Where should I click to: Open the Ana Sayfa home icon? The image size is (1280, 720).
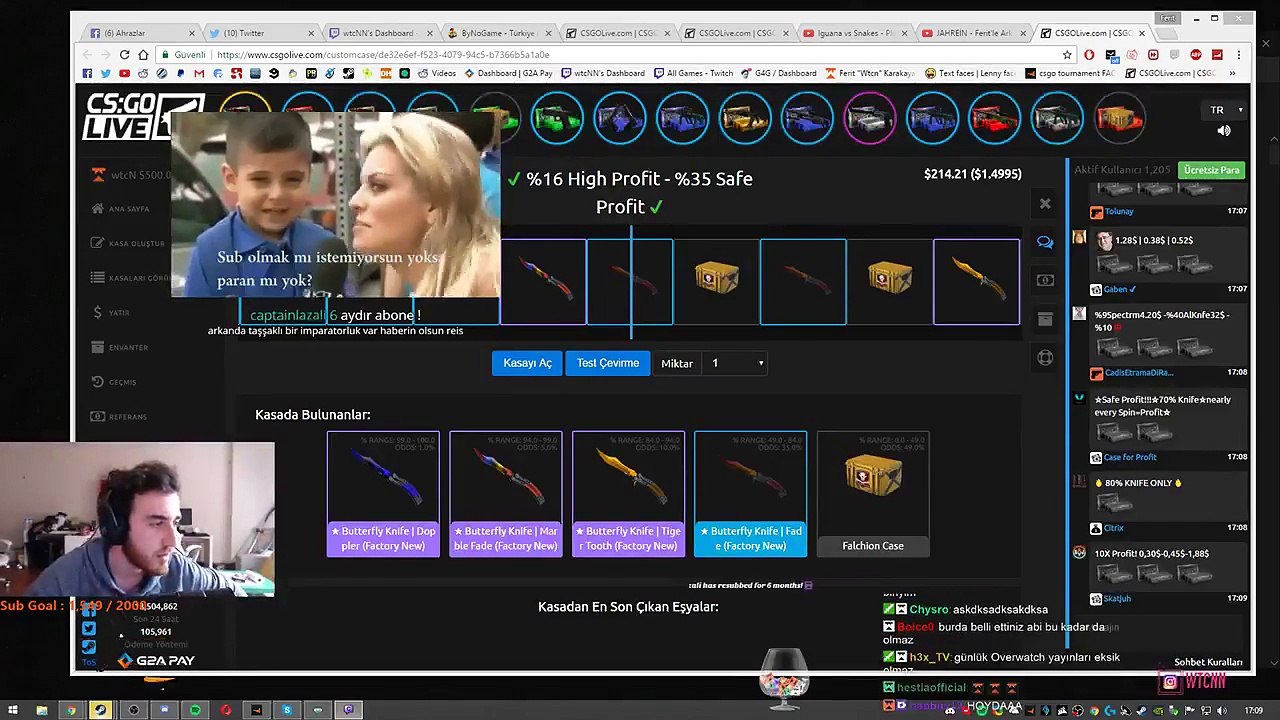(98, 208)
